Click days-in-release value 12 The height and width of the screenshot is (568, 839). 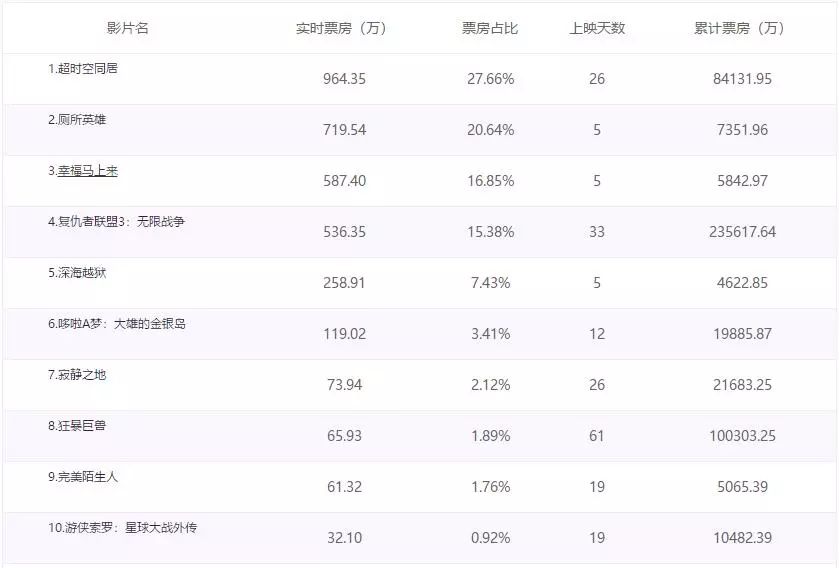[597, 334]
